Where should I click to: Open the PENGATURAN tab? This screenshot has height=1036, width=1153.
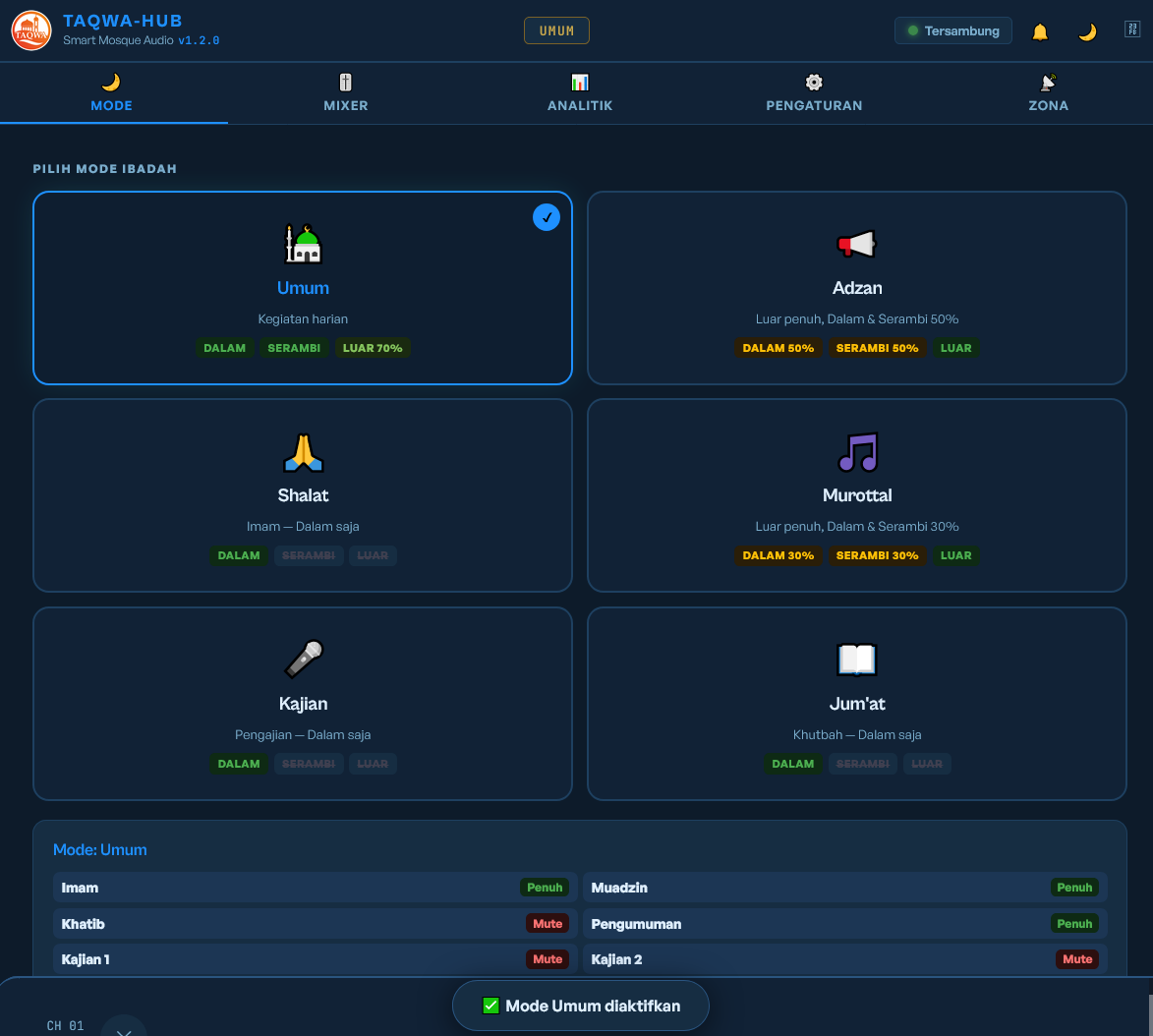pyautogui.click(x=814, y=92)
